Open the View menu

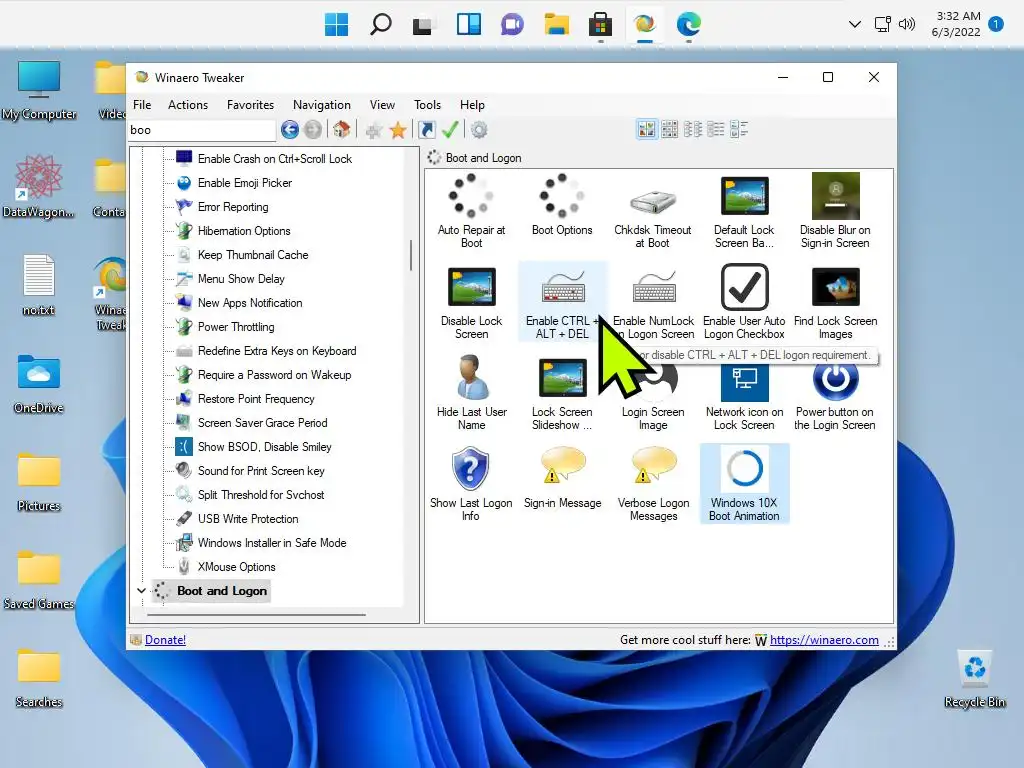382,104
